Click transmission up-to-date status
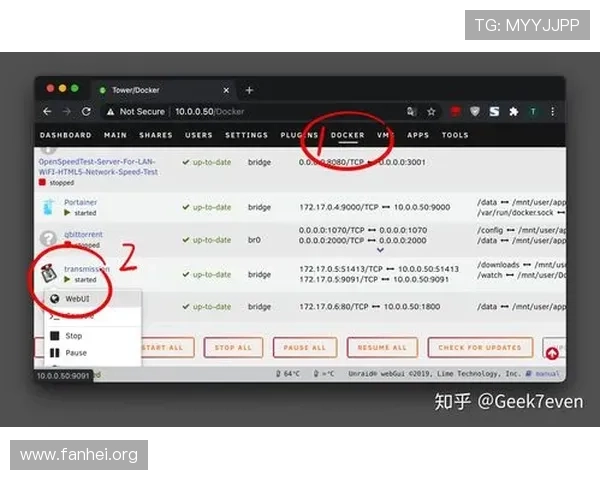Viewport: 600px width, 480px height. pyautogui.click(x=207, y=274)
